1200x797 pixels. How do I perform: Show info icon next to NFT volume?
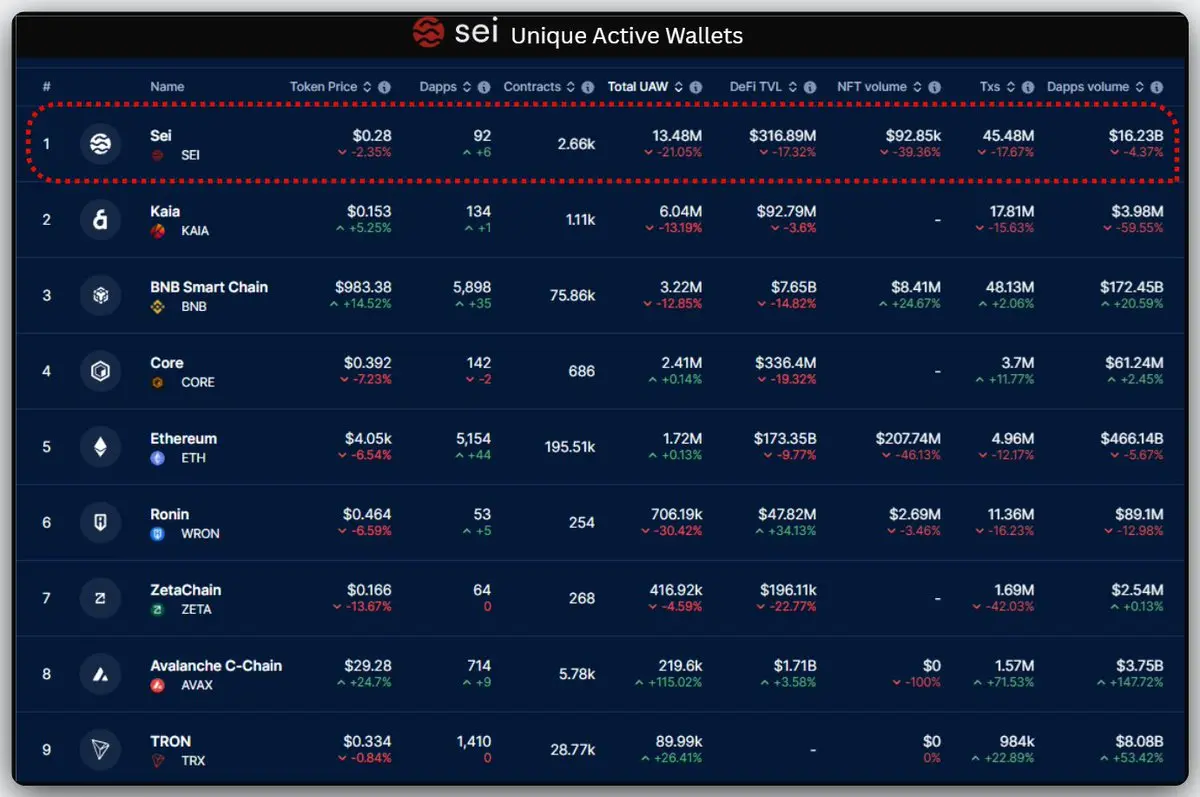point(935,87)
